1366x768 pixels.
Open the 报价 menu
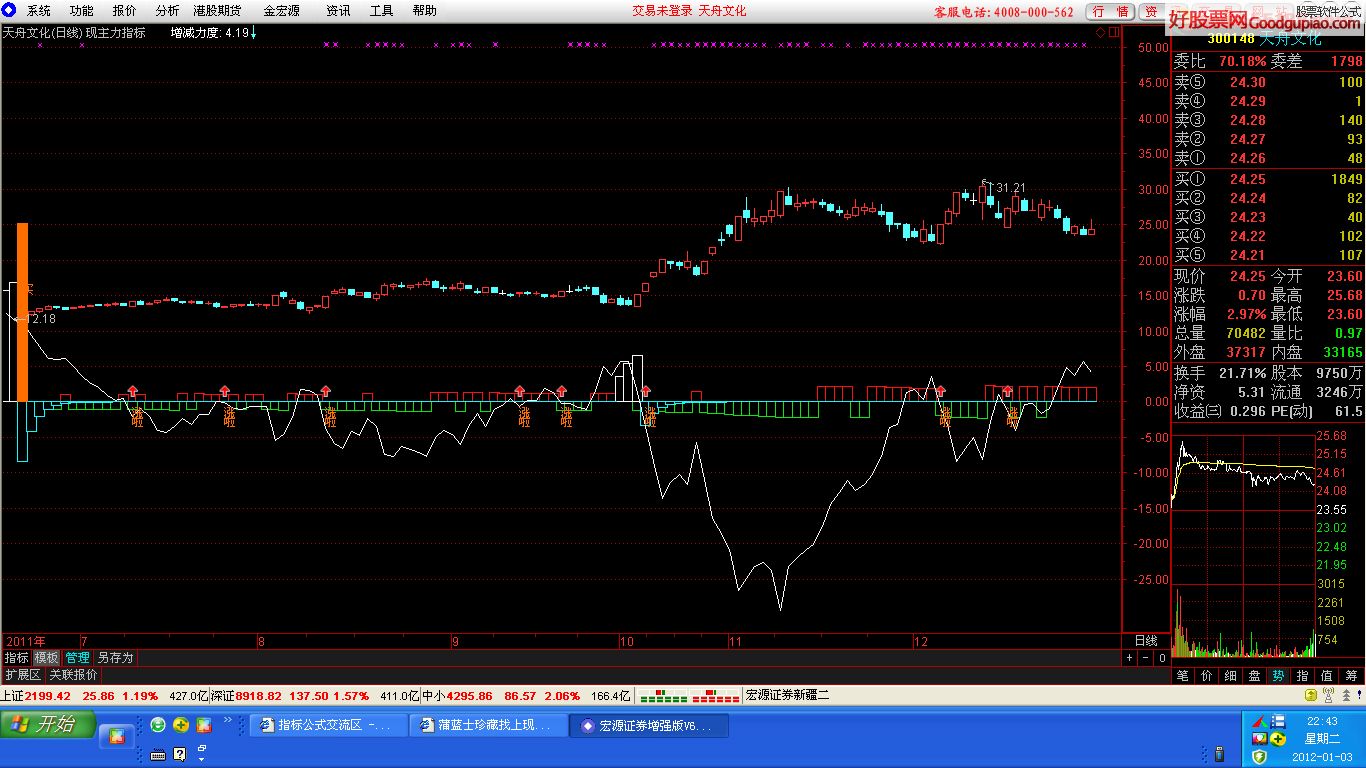pos(125,11)
